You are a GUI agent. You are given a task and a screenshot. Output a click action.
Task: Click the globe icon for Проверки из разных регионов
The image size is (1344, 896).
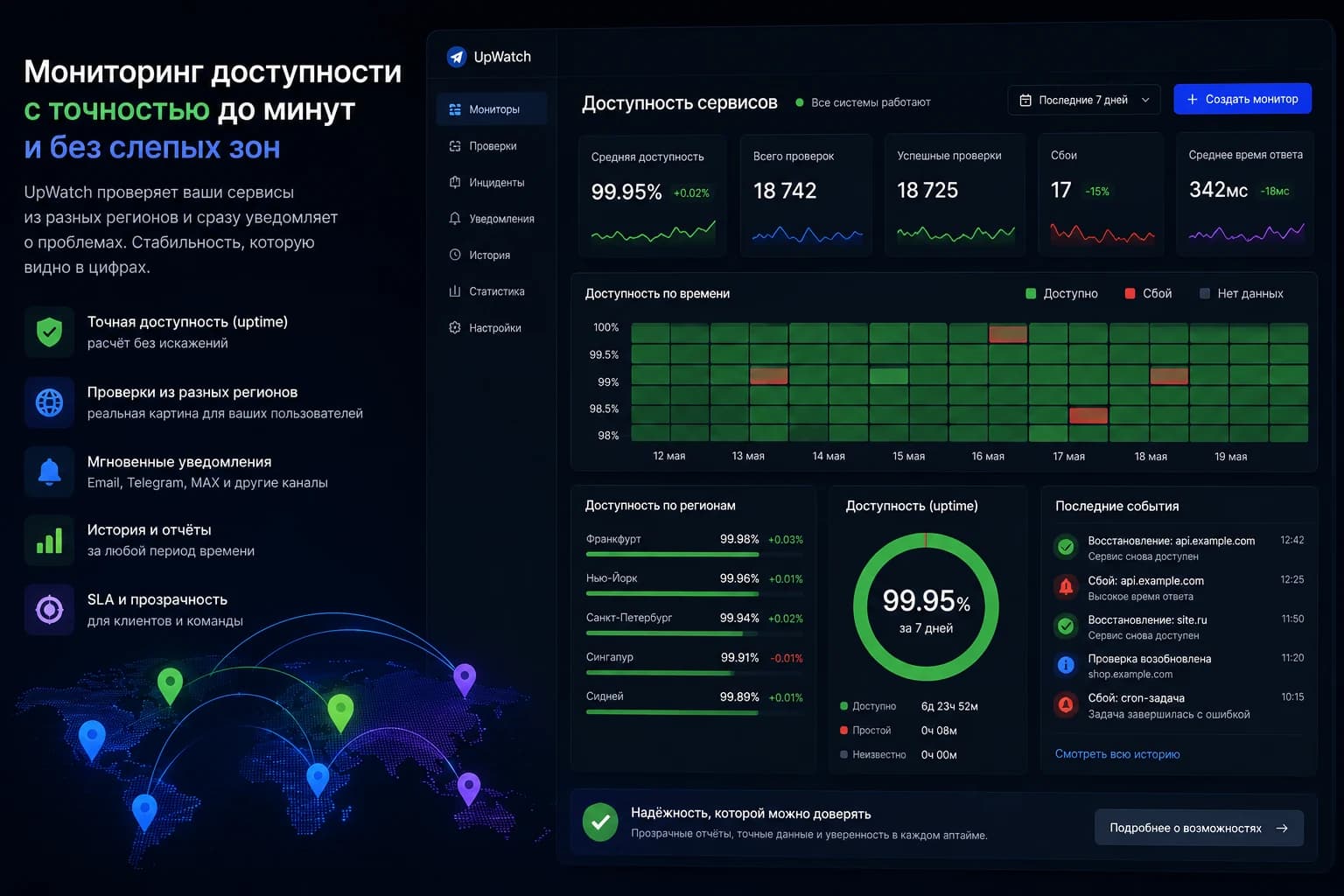49,402
